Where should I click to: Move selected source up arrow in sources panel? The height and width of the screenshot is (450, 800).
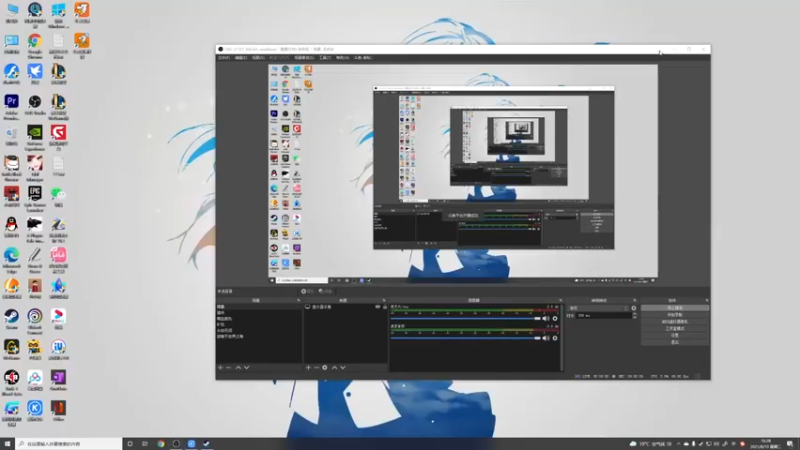point(334,367)
